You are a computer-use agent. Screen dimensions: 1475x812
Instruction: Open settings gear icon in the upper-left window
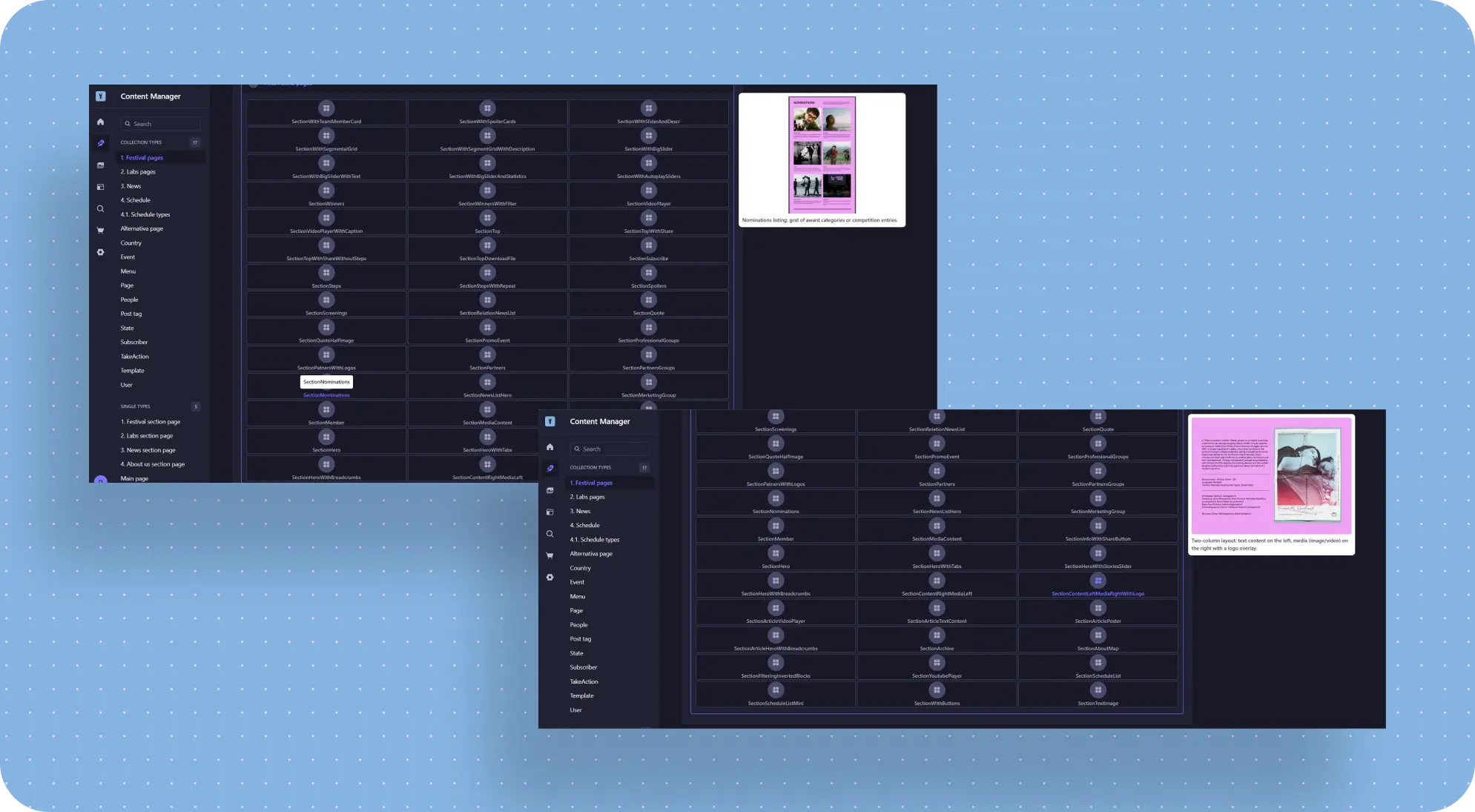point(101,252)
